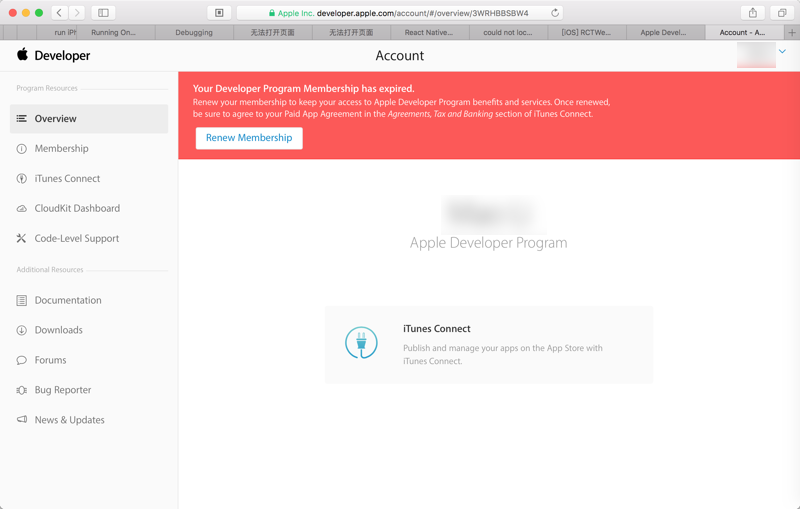Viewport: 800px width, 509px height.
Task: Click the CloudKit Dashboard cloud icon
Action: point(21,209)
